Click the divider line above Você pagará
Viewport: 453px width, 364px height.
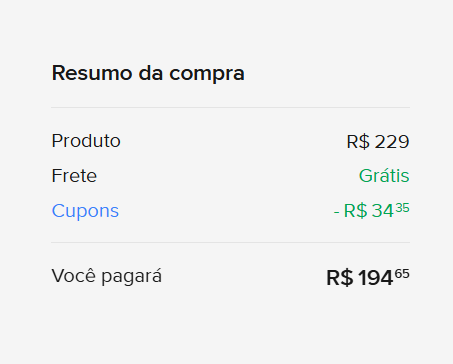pyautogui.click(x=230, y=242)
